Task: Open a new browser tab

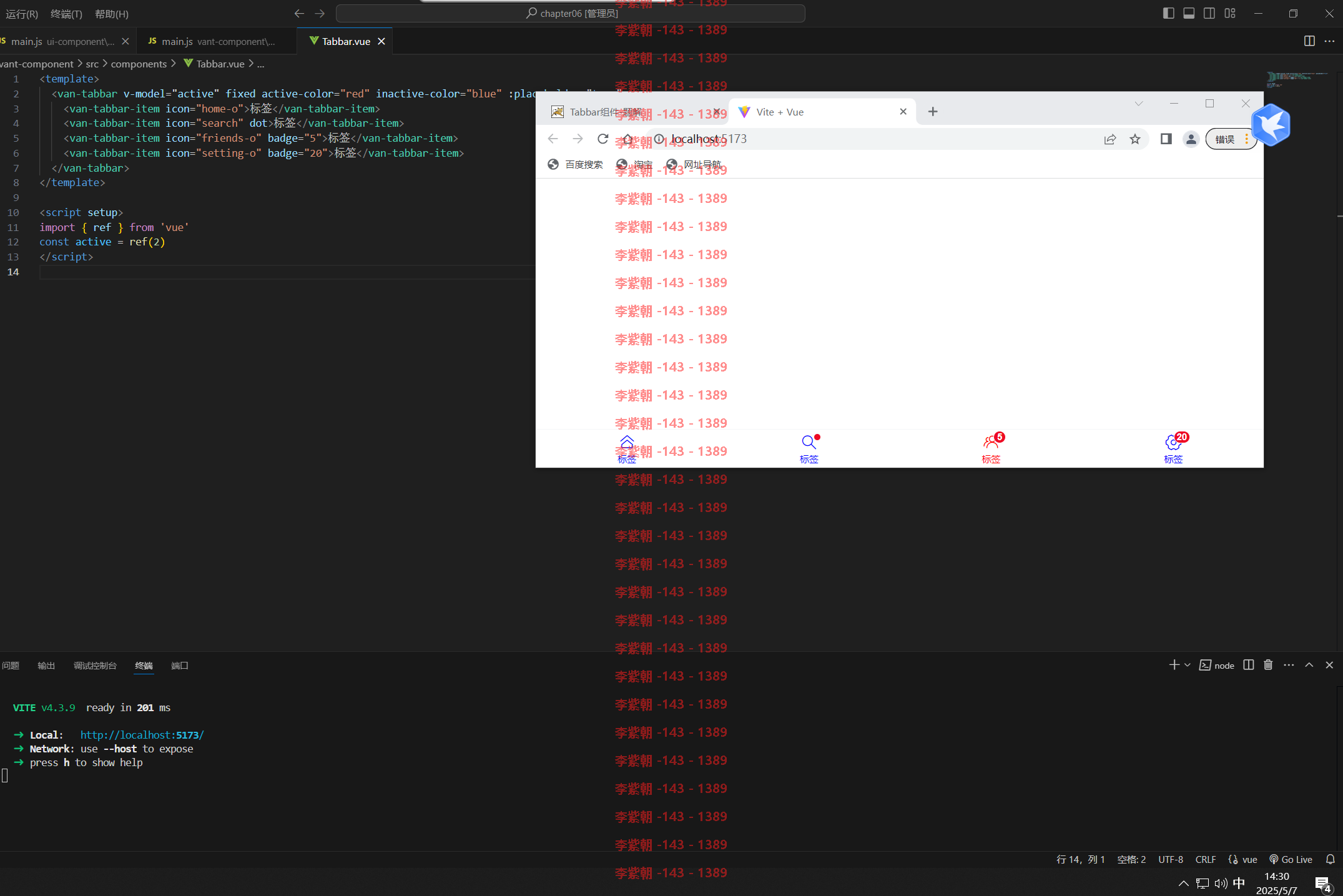Action: [933, 112]
